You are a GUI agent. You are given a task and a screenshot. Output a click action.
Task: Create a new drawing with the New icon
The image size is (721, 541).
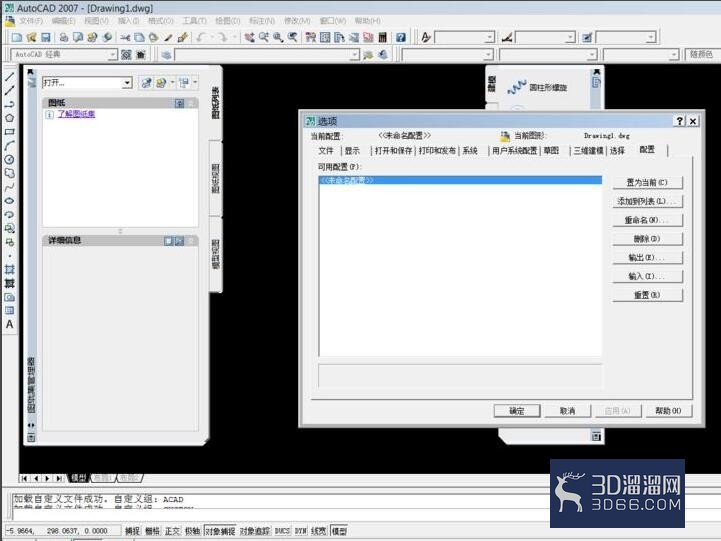tap(17, 37)
